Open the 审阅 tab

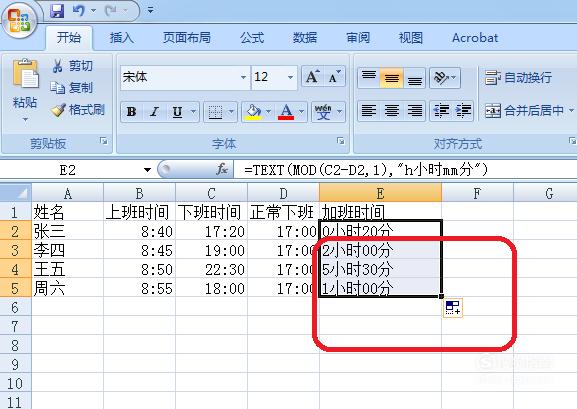[358, 38]
